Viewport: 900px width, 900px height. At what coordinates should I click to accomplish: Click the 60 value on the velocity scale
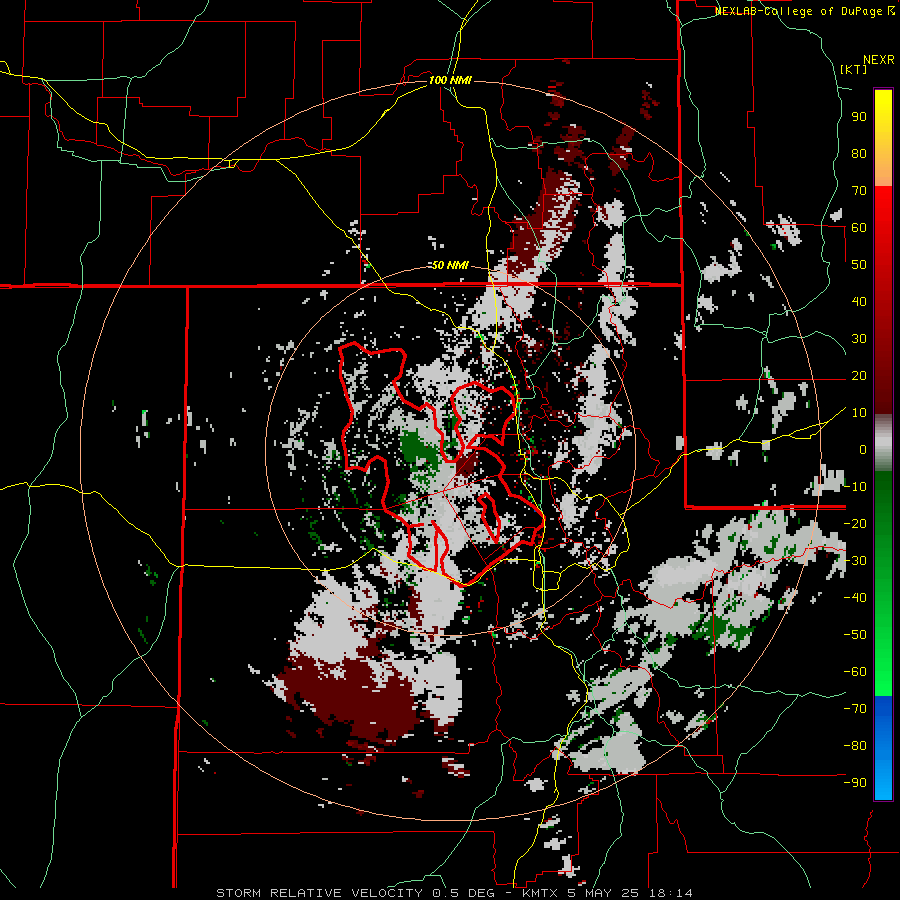click(x=859, y=227)
